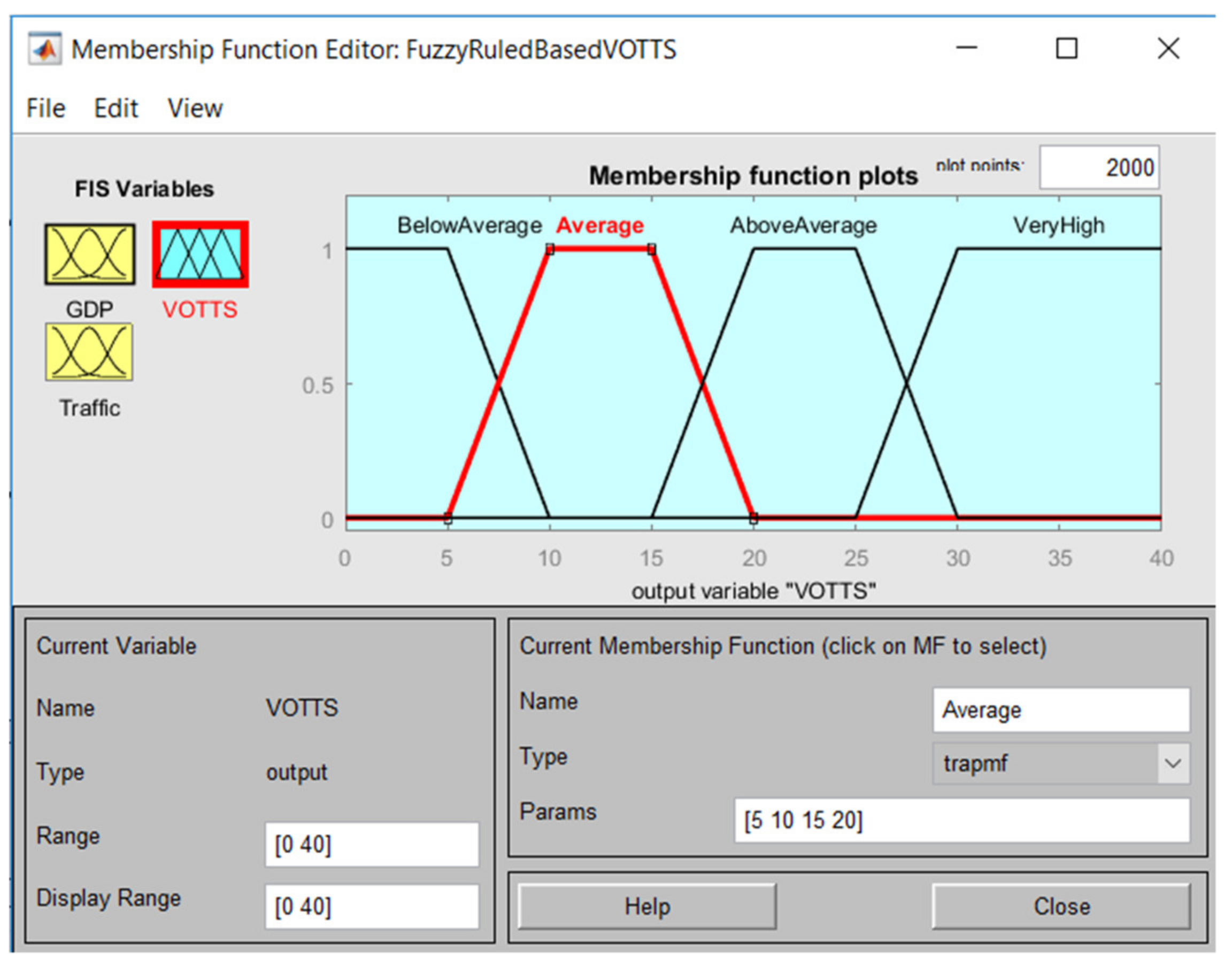
Task: Click the Display Range input field
Action: click(x=371, y=906)
